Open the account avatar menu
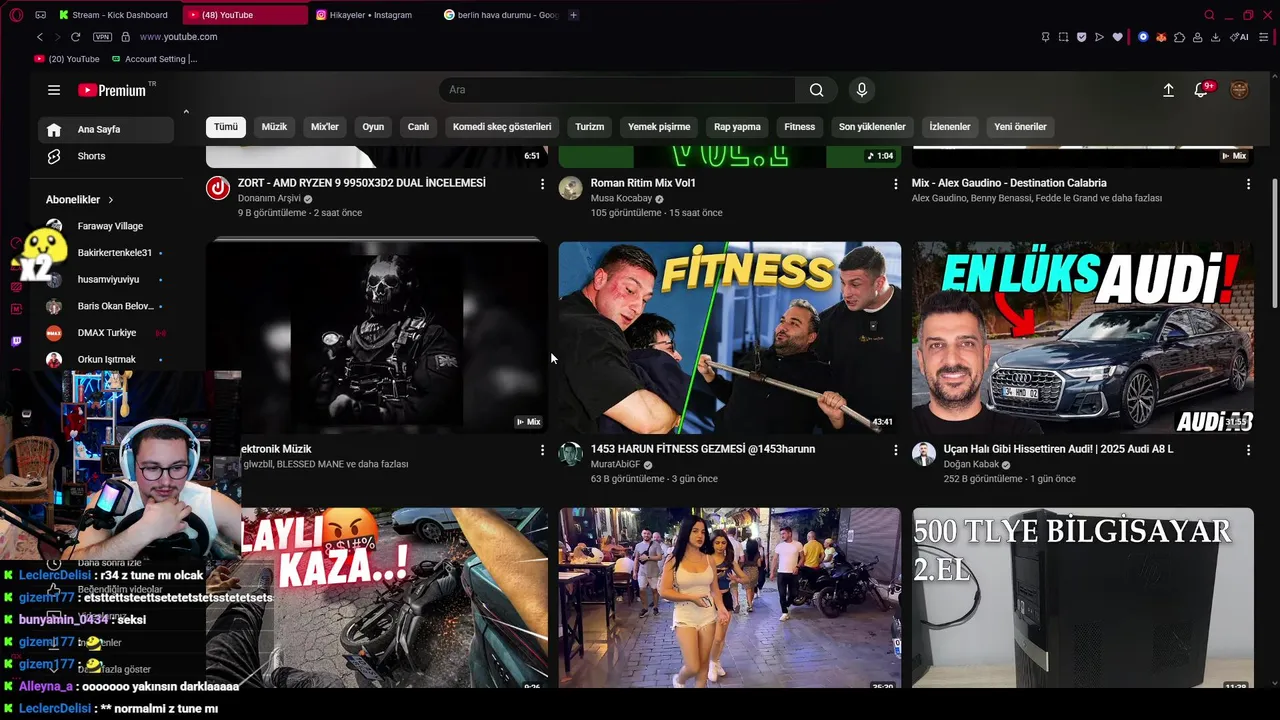This screenshot has width=1280, height=720. coord(1239,90)
